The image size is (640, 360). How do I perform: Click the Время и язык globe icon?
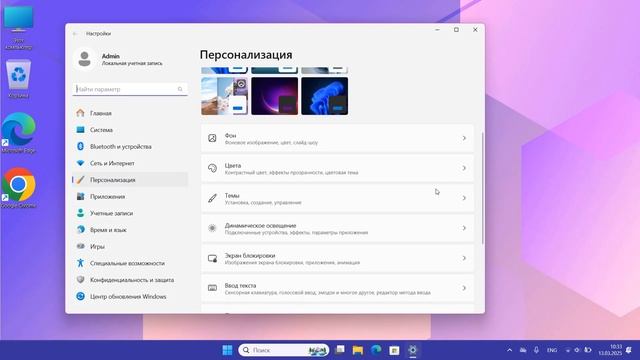(x=80, y=230)
